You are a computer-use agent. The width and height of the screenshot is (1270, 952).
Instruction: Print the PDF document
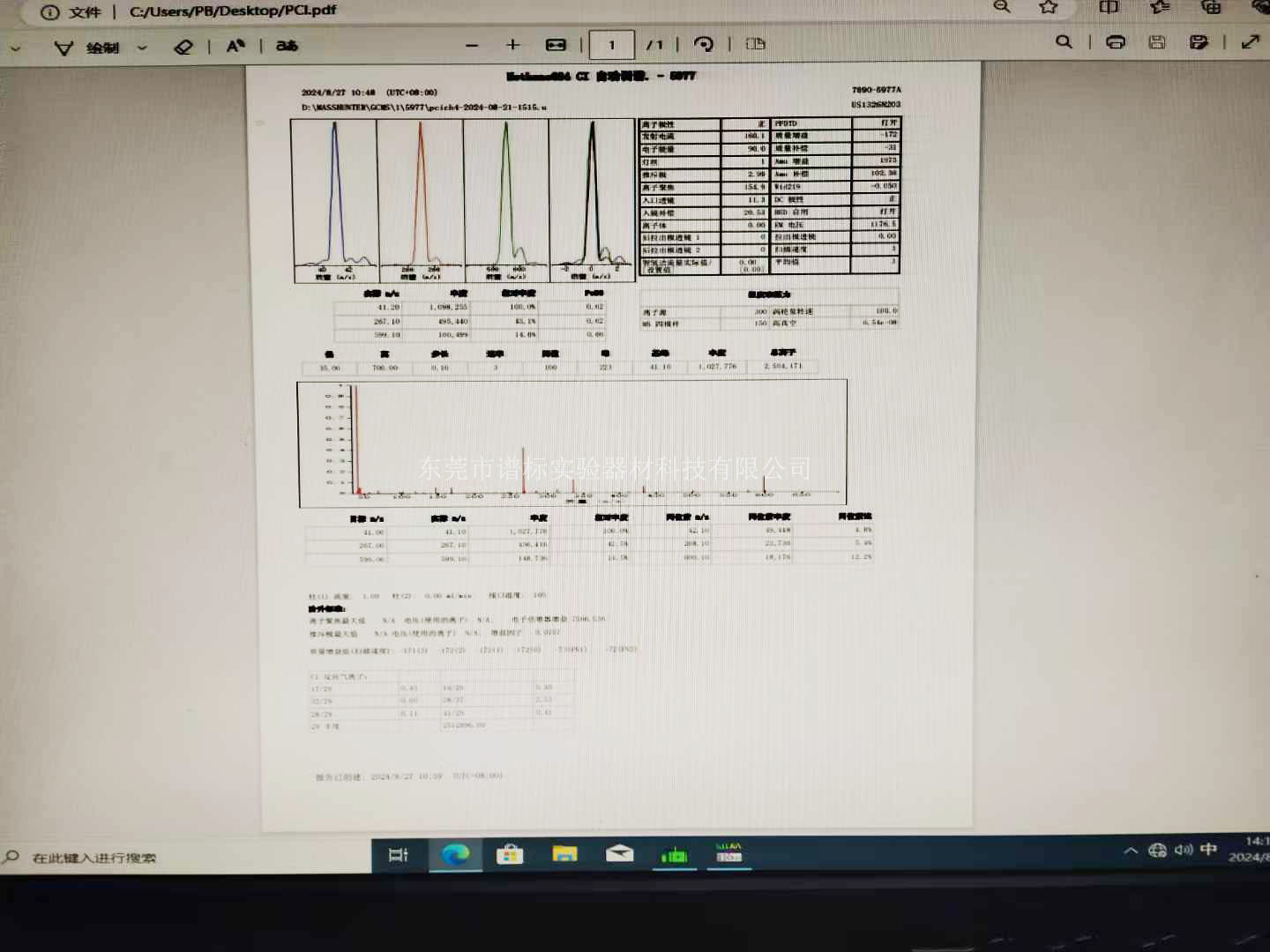pos(1116,41)
